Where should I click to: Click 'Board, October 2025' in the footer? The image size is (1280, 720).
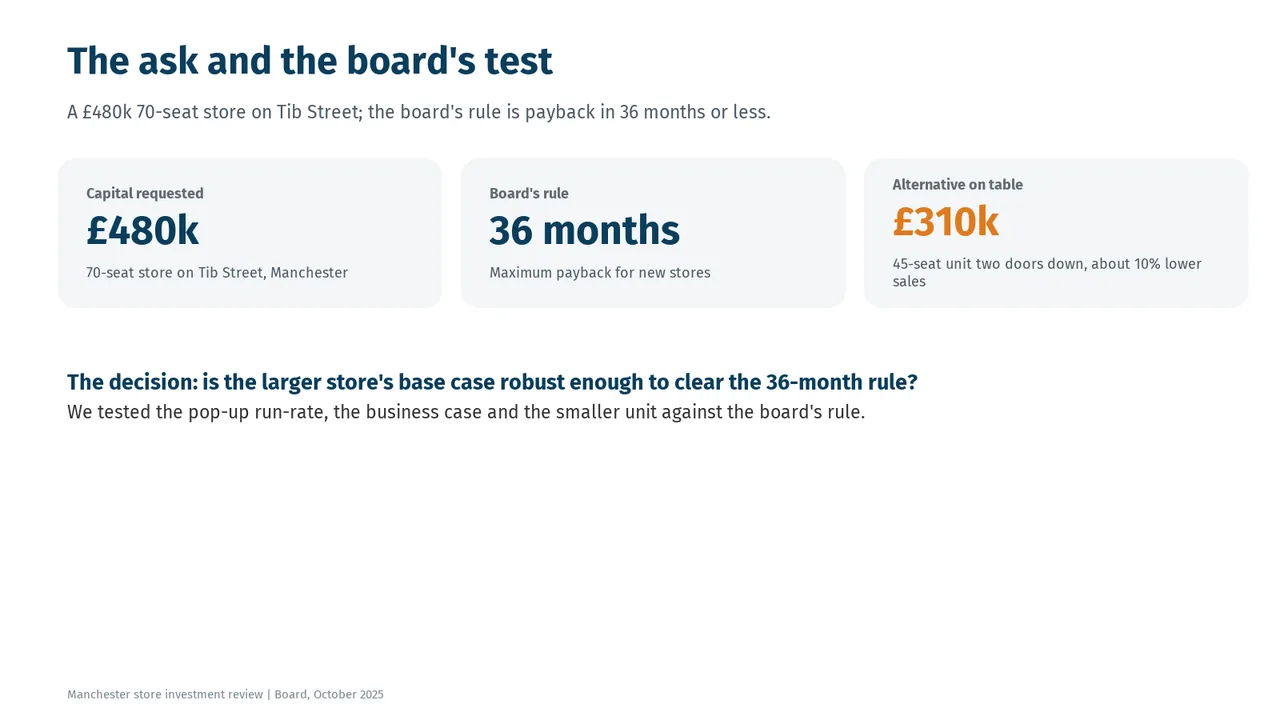coord(329,695)
